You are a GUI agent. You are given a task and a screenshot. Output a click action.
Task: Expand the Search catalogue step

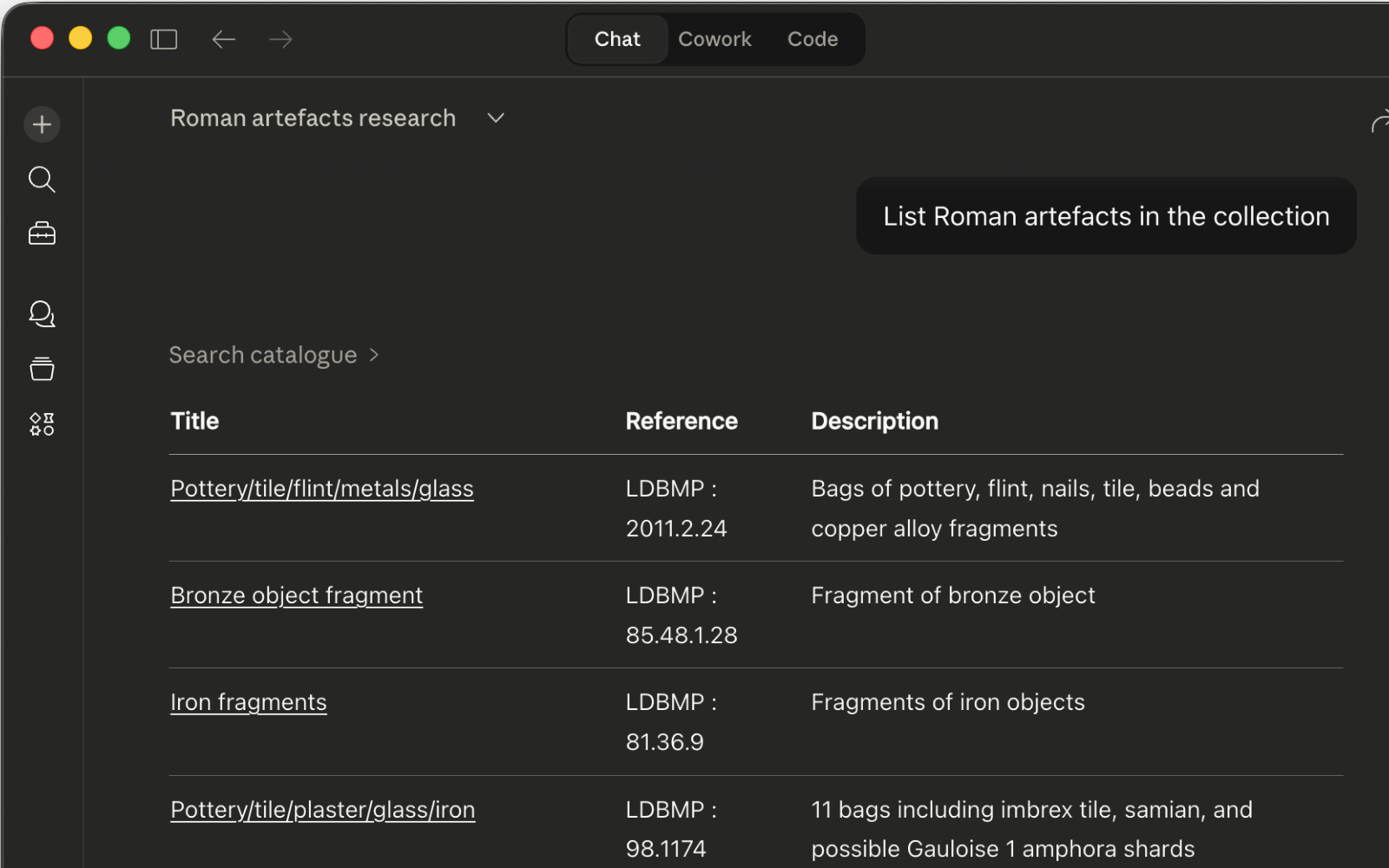point(273,355)
